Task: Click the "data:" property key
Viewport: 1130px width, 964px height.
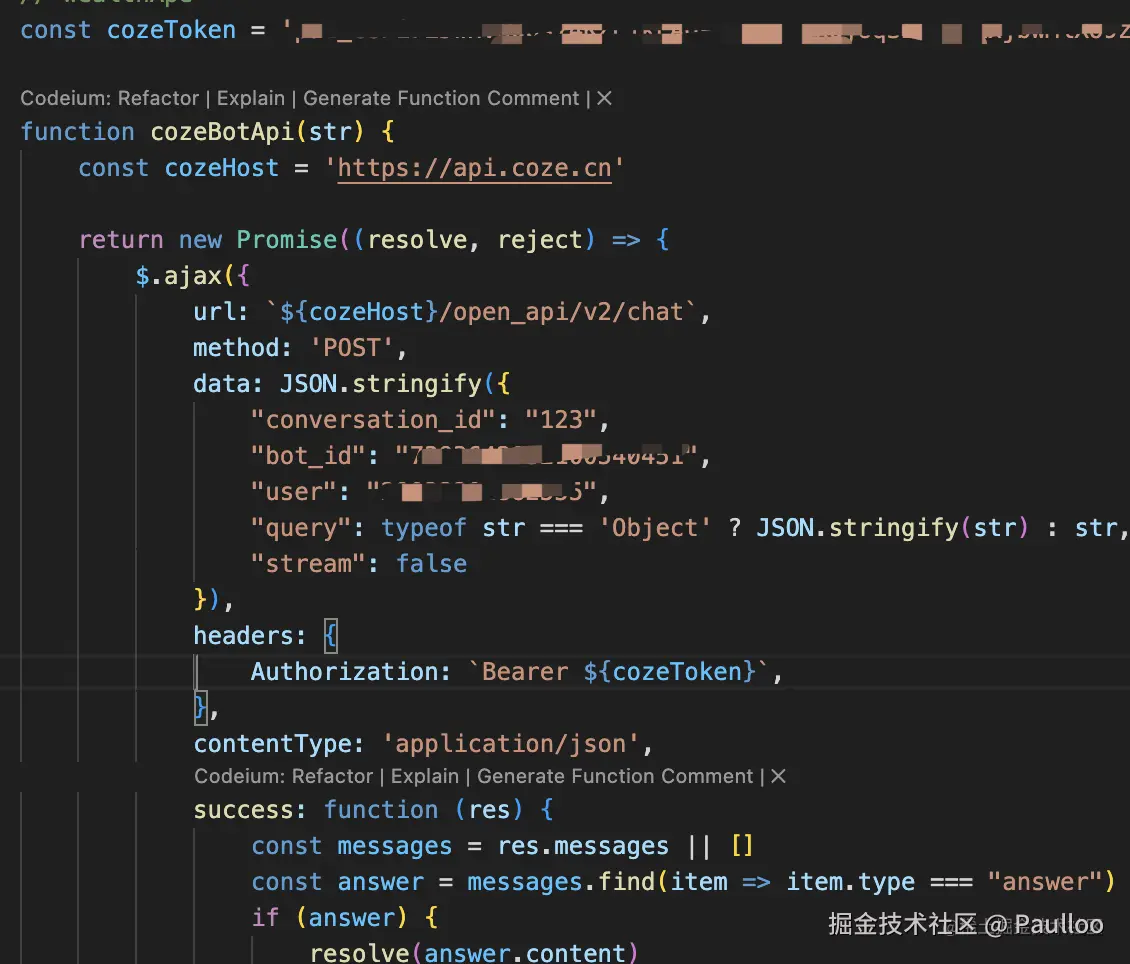Action: click(x=228, y=383)
